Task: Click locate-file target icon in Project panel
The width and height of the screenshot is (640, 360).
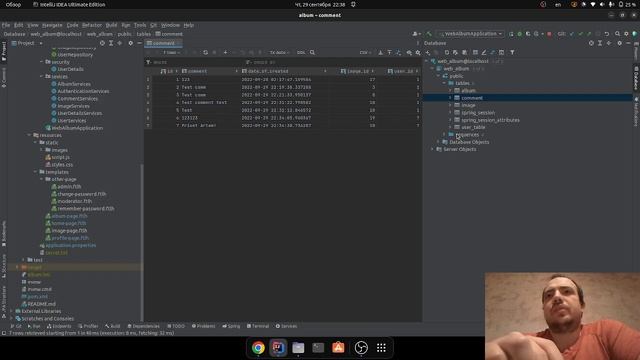Action: tap(102, 43)
